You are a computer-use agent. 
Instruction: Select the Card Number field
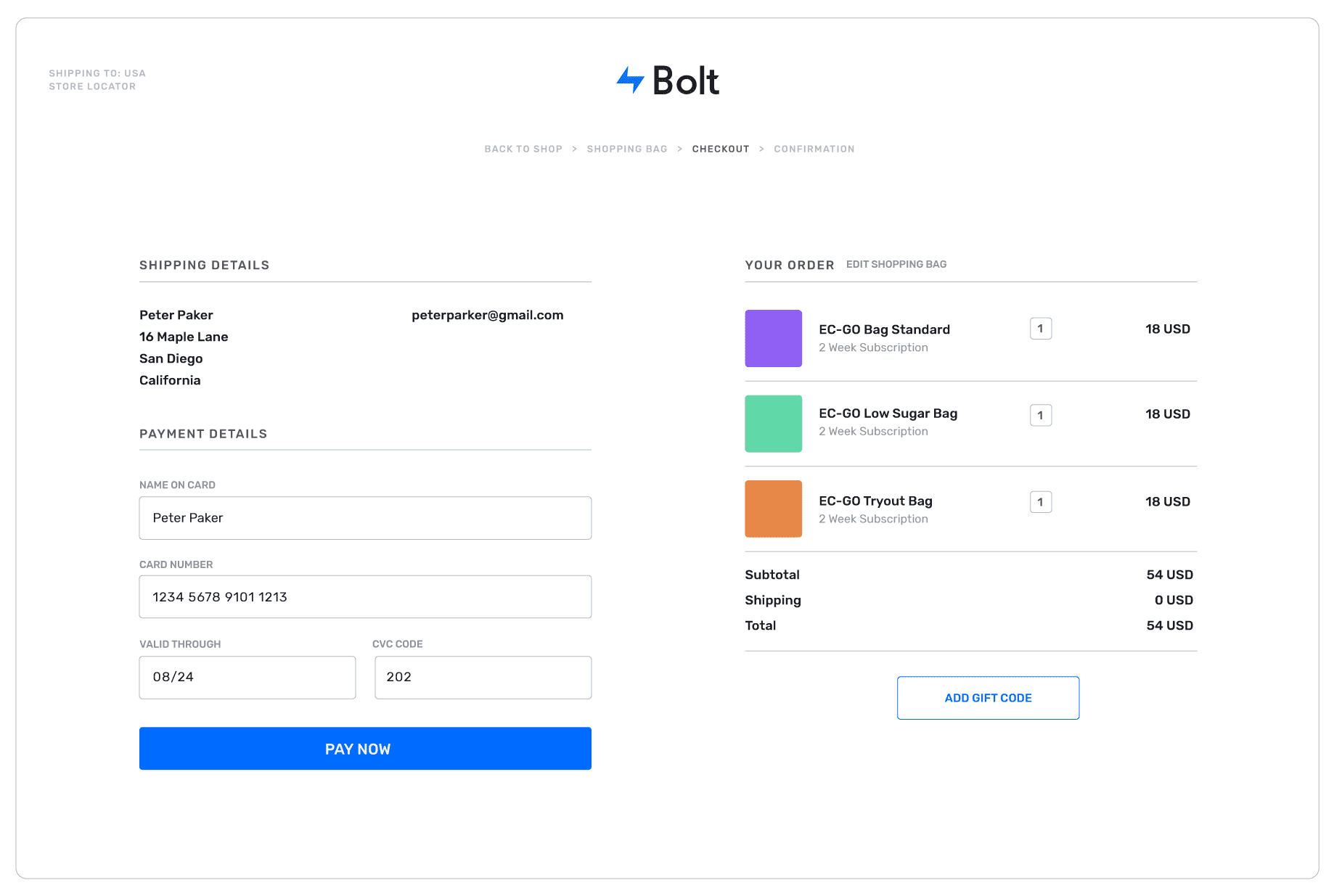[x=365, y=596]
